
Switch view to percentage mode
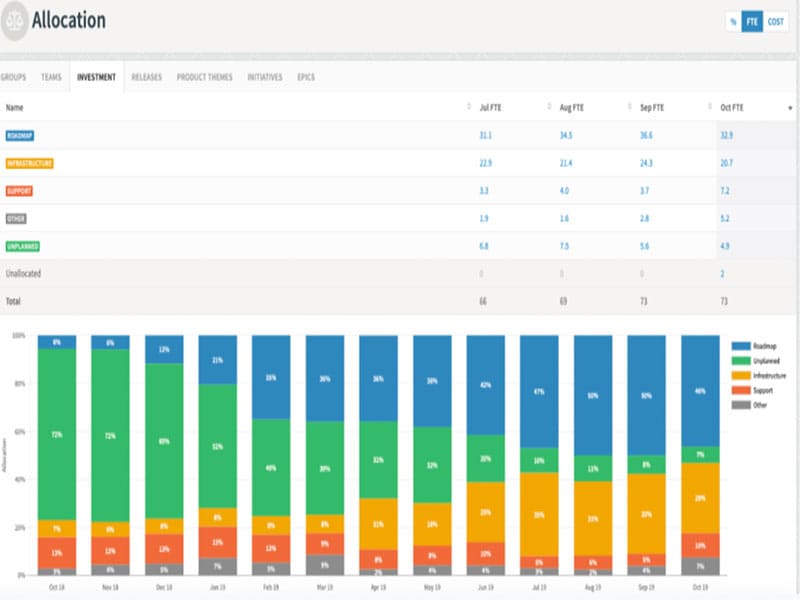[733, 21]
